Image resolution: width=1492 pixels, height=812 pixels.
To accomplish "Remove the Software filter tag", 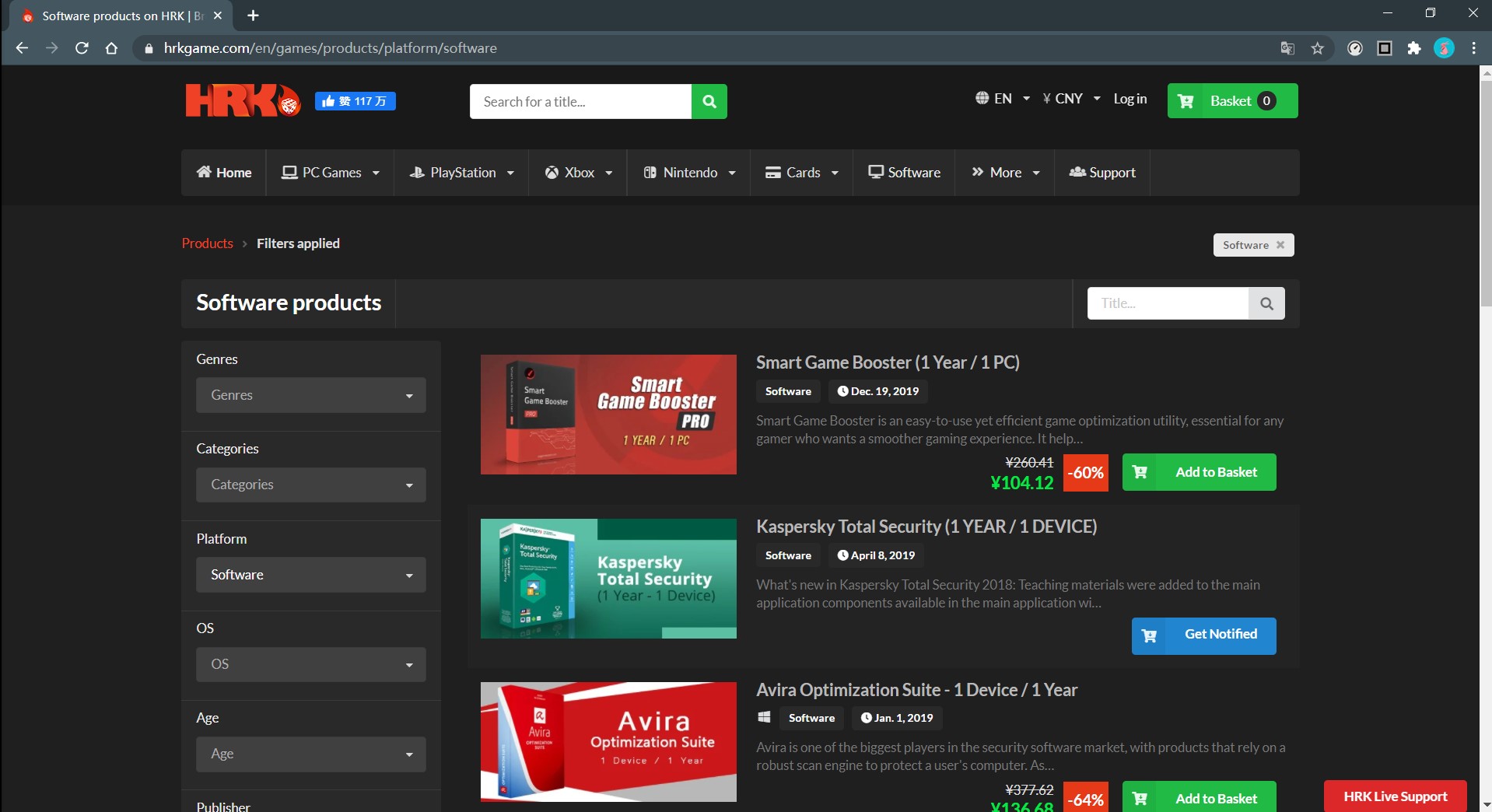I will (x=1280, y=245).
